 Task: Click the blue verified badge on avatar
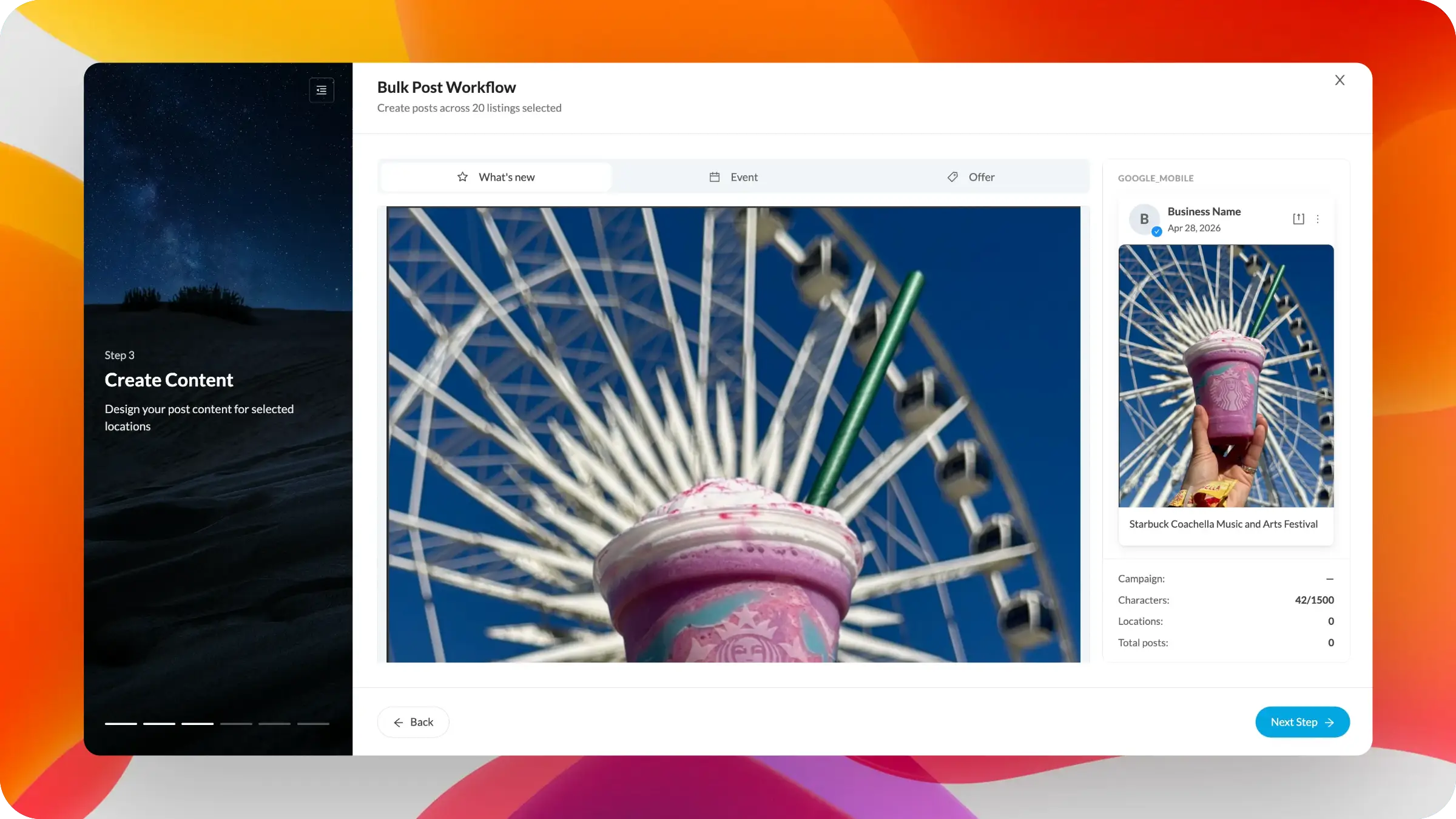pos(1157,232)
